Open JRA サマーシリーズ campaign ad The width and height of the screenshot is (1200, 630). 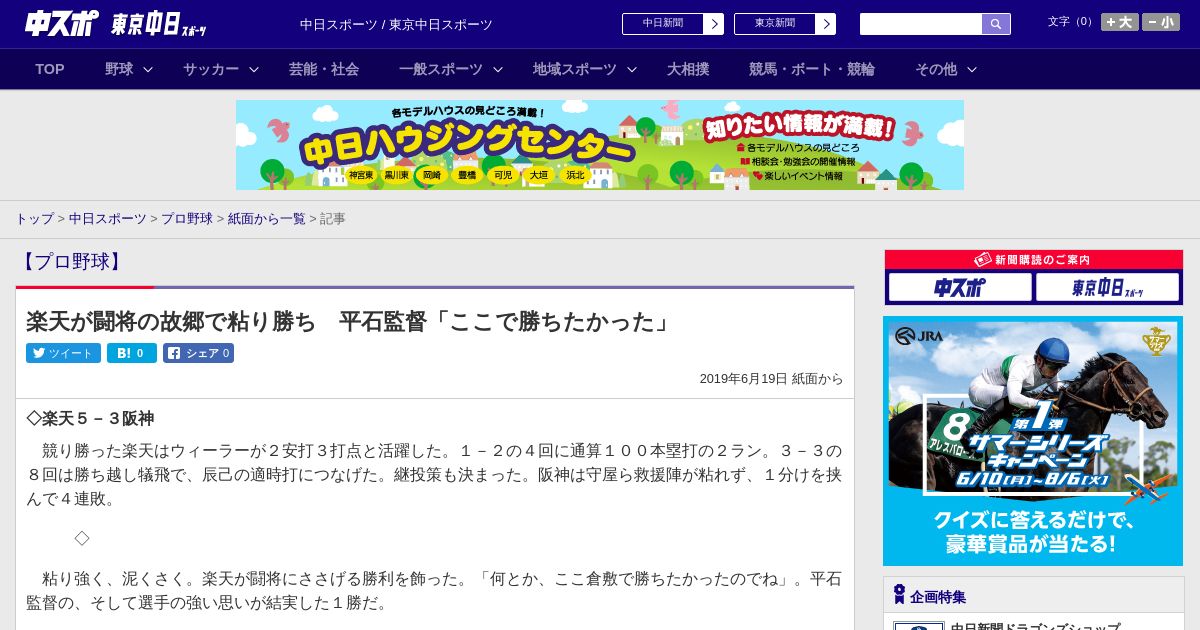point(1033,441)
